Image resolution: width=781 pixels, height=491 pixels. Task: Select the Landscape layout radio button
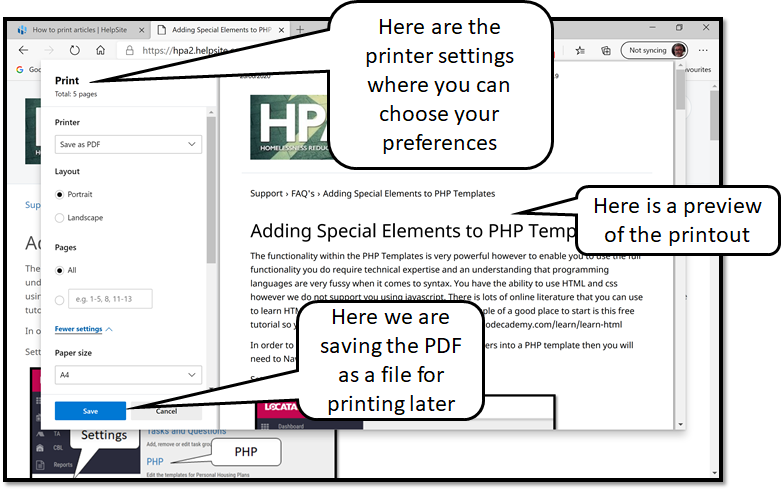tap(59, 218)
